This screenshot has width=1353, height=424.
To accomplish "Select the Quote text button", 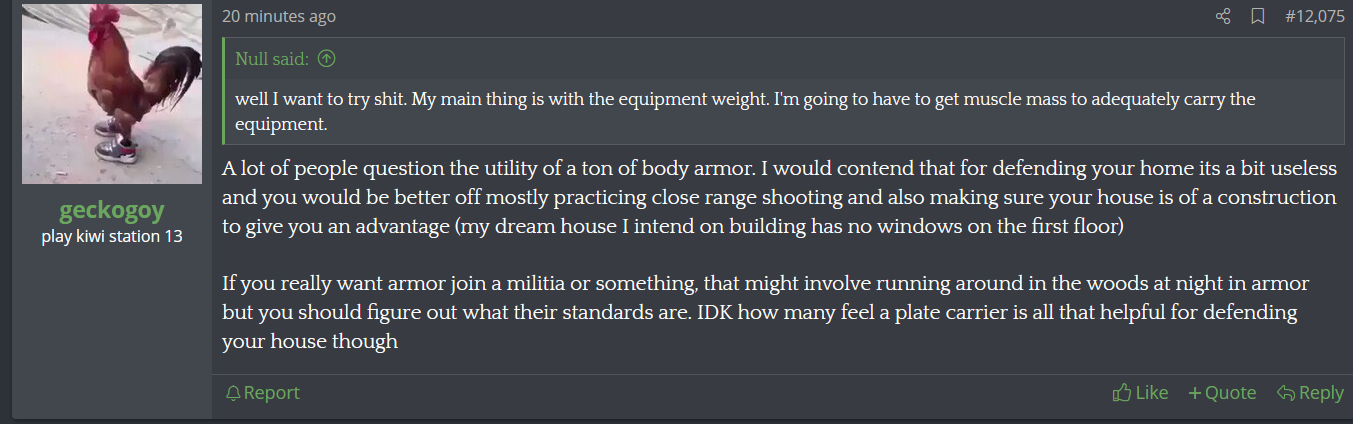I will click(1230, 393).
